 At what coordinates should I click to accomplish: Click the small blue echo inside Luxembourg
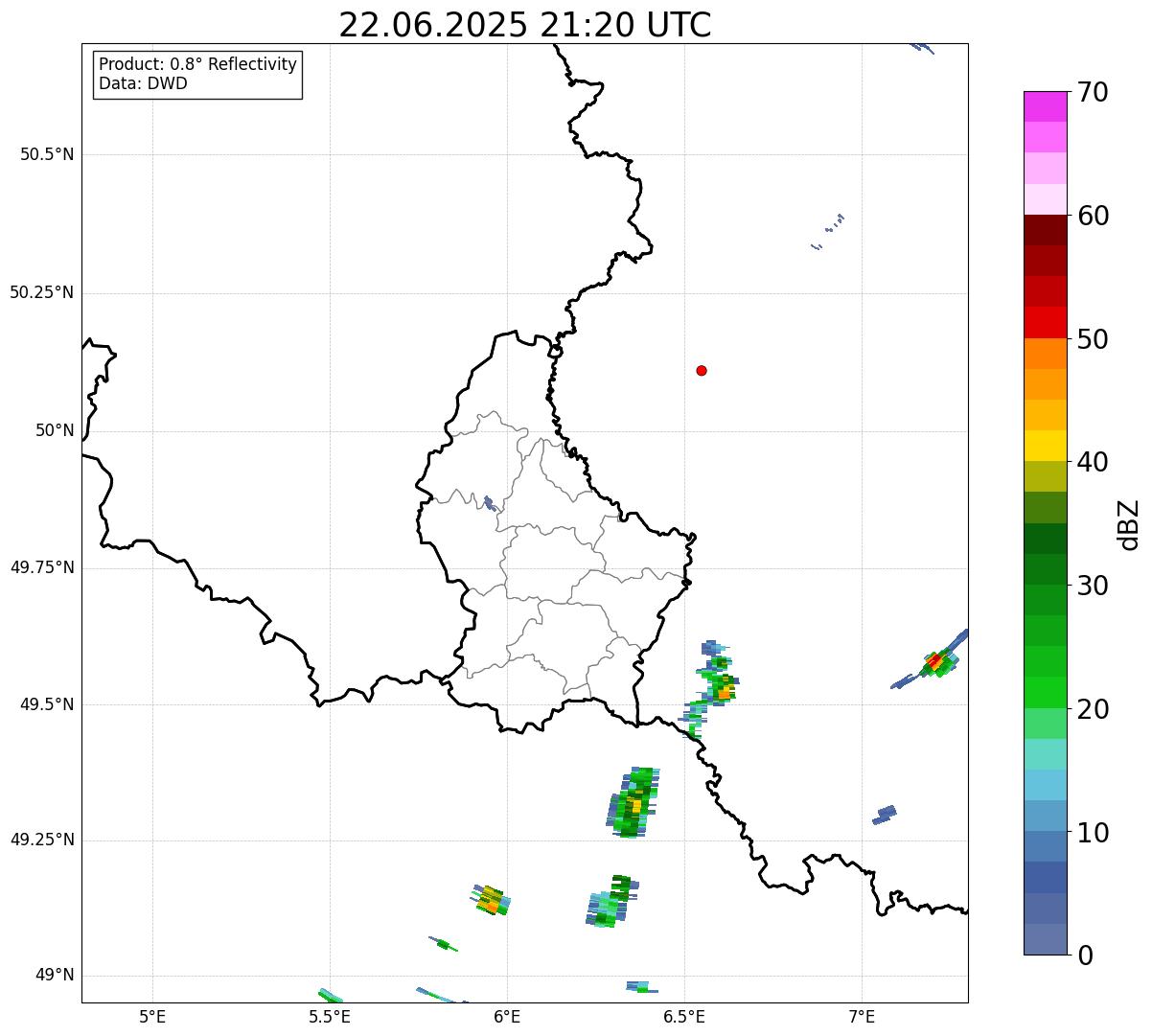coord(490,503)
